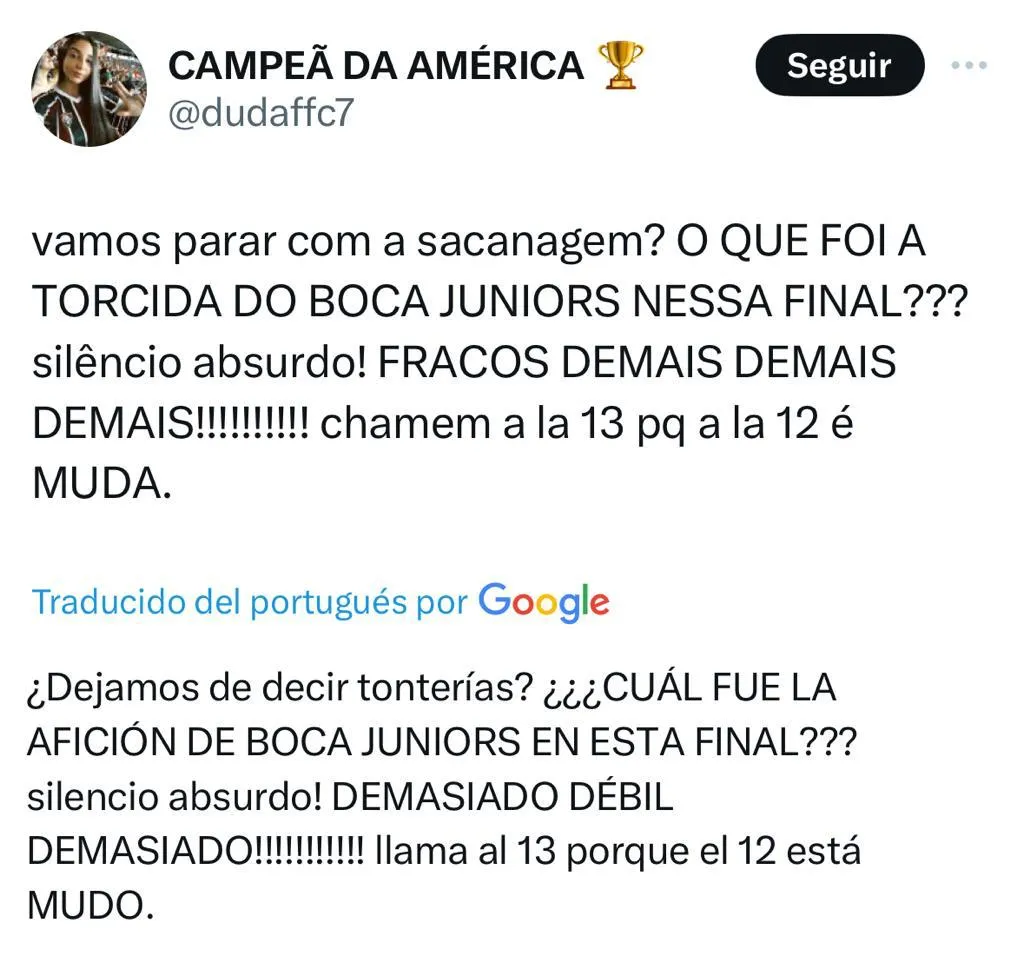Open the CAMPEÃ DA AMÉRICA display name
The height and width of the screenshot is (970, 1024).
[375, 66]
